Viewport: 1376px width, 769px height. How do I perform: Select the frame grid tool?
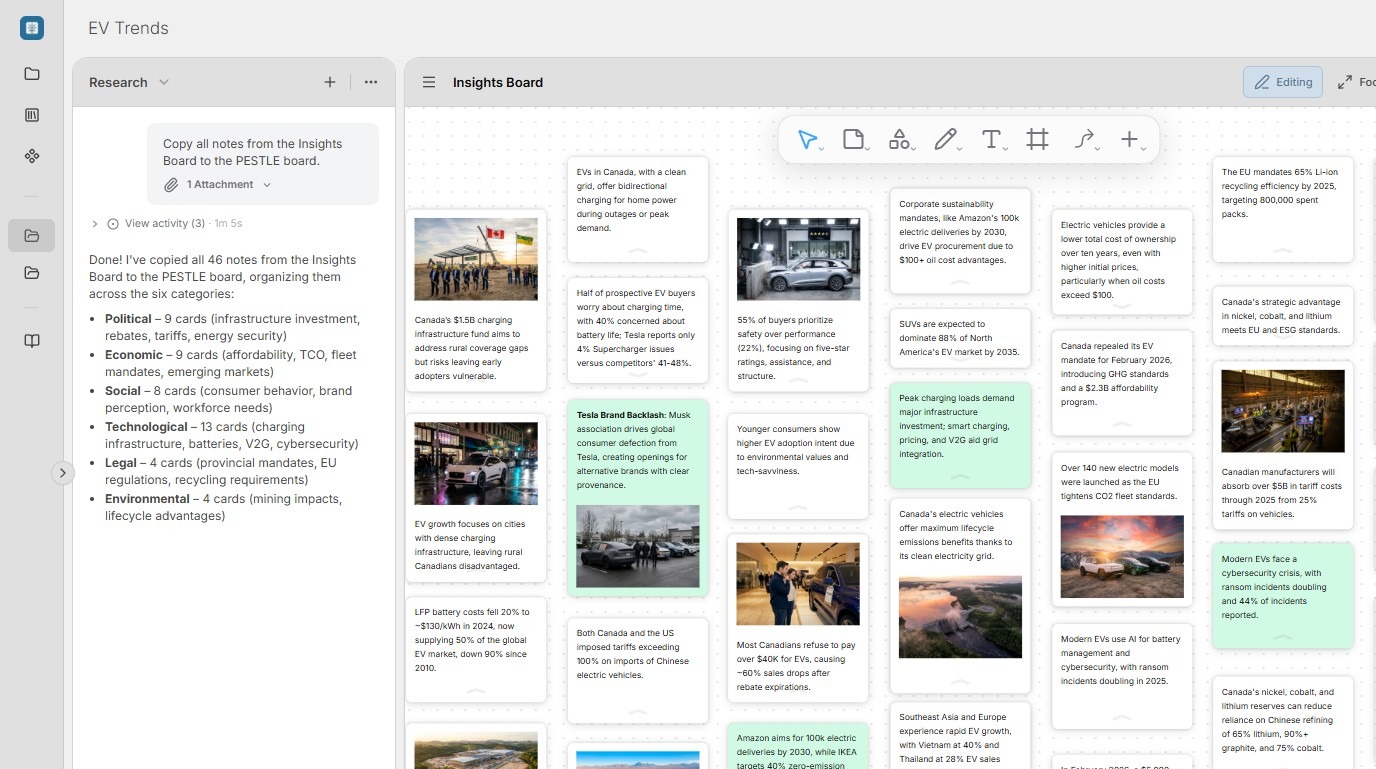1037,140
